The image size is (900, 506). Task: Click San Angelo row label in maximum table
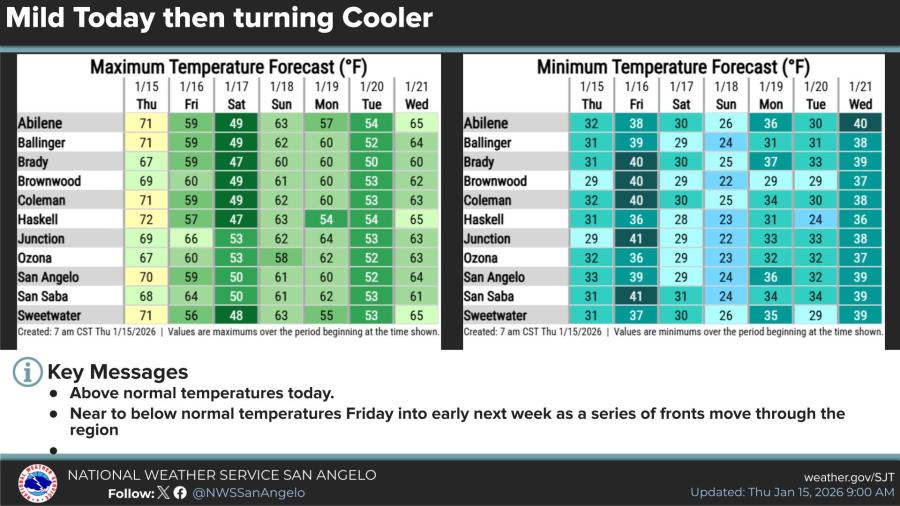(48, 277)
